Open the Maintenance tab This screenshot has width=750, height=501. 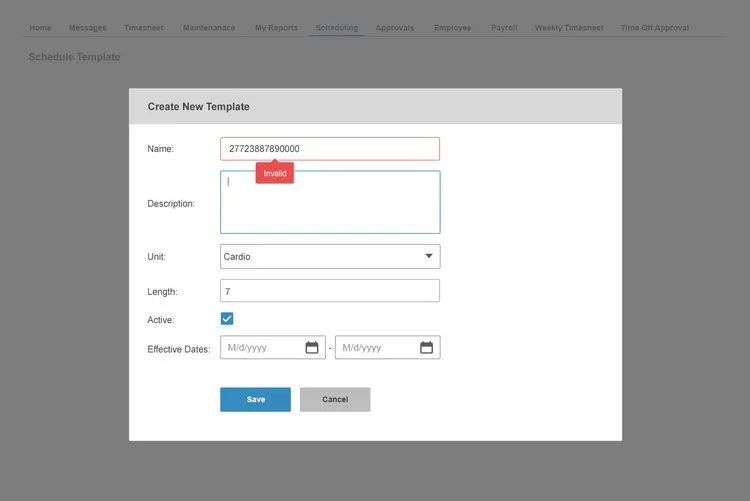tap(209, 28)
